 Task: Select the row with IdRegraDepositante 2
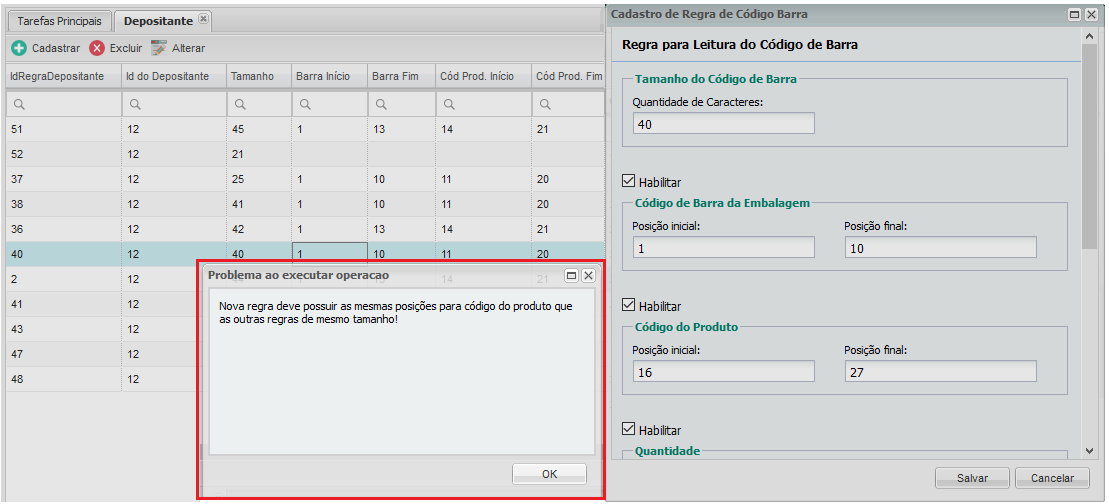pos(103,279)
